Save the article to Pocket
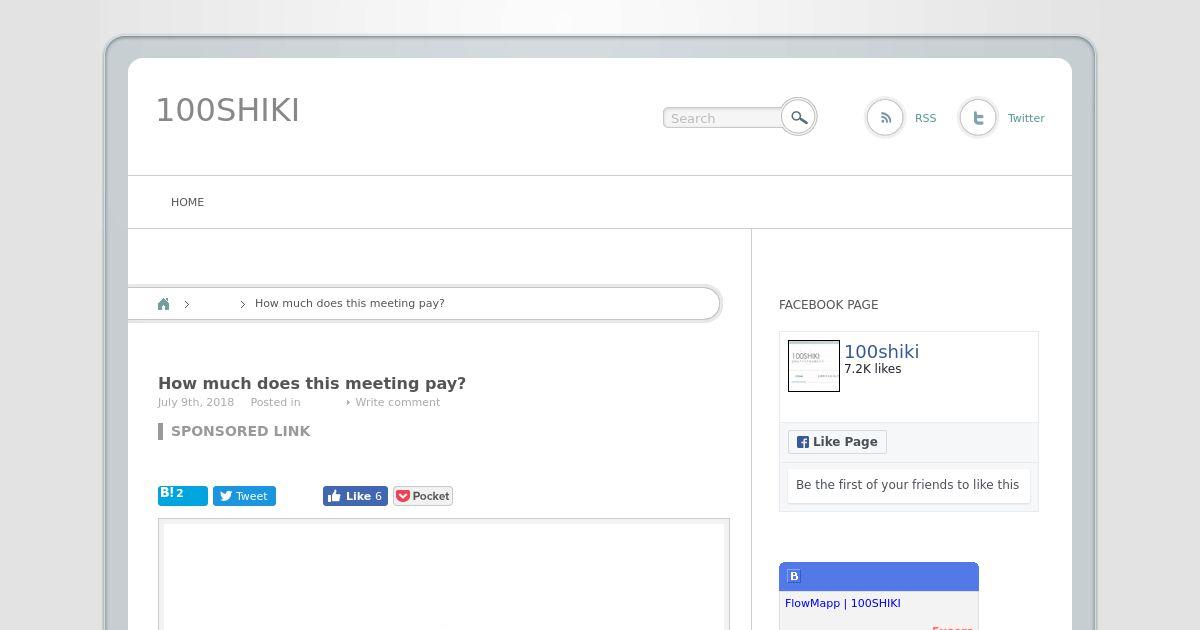The width and height of the screenshot is (1200, 630). [423, 496]
